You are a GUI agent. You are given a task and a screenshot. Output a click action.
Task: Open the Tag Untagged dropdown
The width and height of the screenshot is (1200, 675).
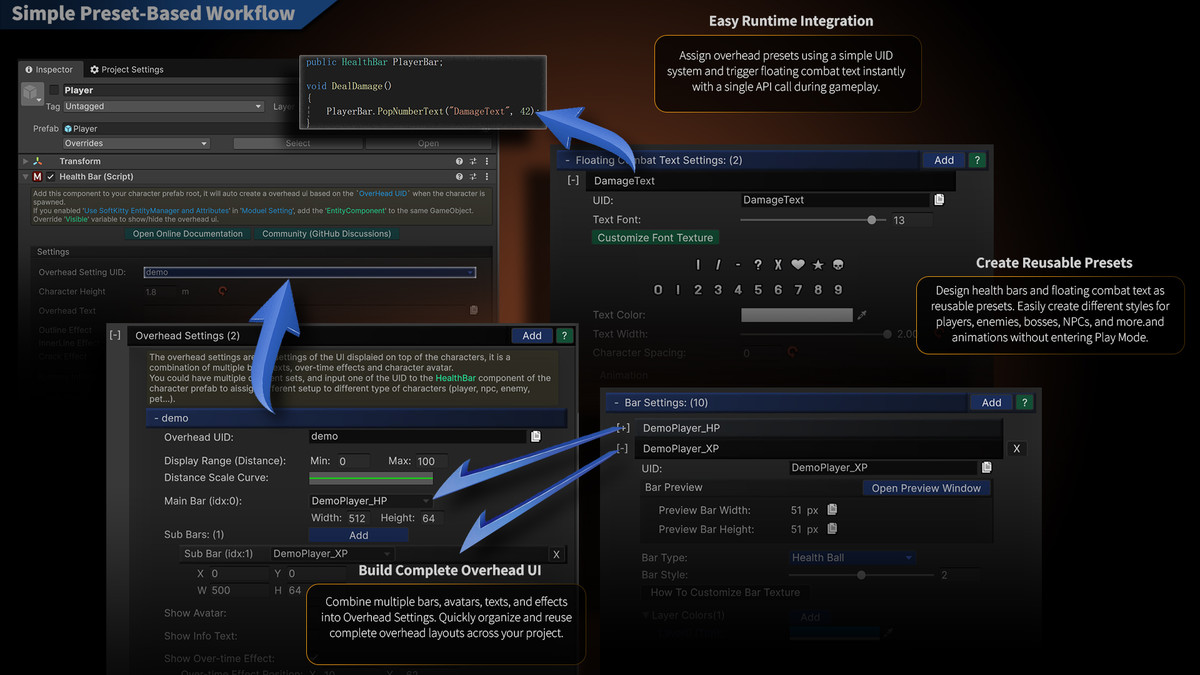[164, 106]
